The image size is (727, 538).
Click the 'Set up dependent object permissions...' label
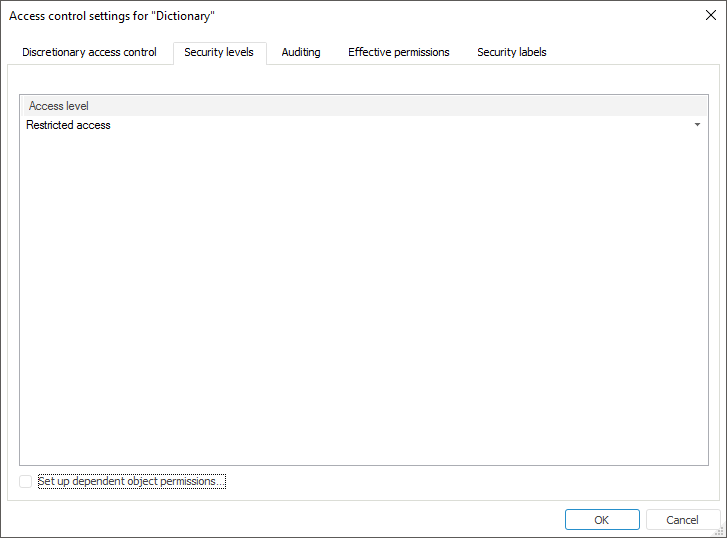132,482
